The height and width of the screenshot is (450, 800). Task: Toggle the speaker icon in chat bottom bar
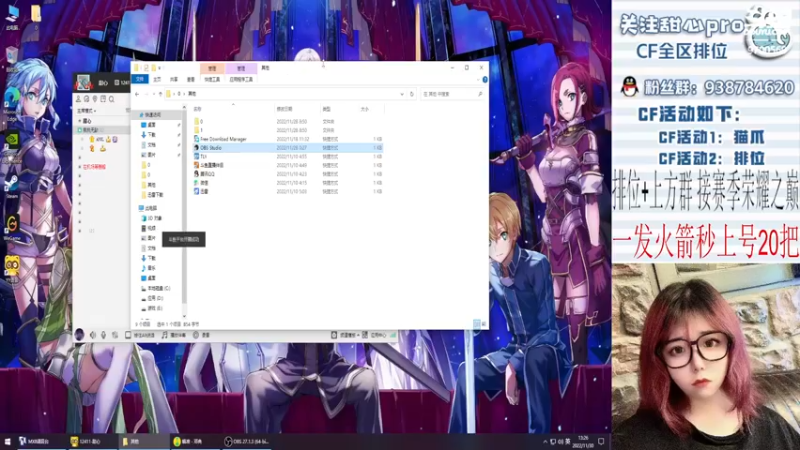tap(92, 335)
